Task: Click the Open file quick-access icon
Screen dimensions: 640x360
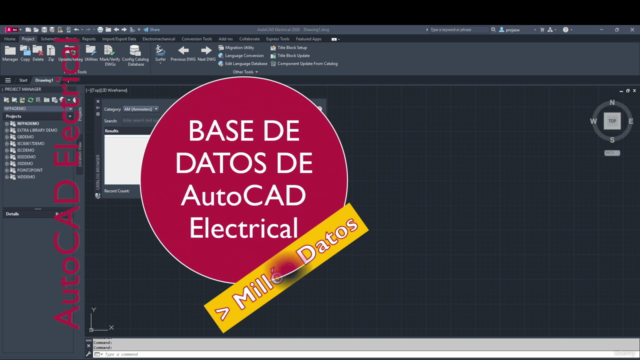Action: pos(36,30)
